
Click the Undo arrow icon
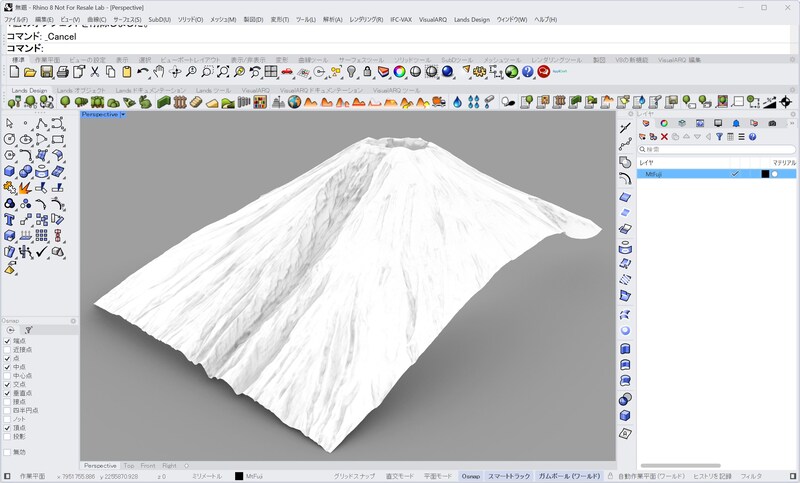(143, 72)
